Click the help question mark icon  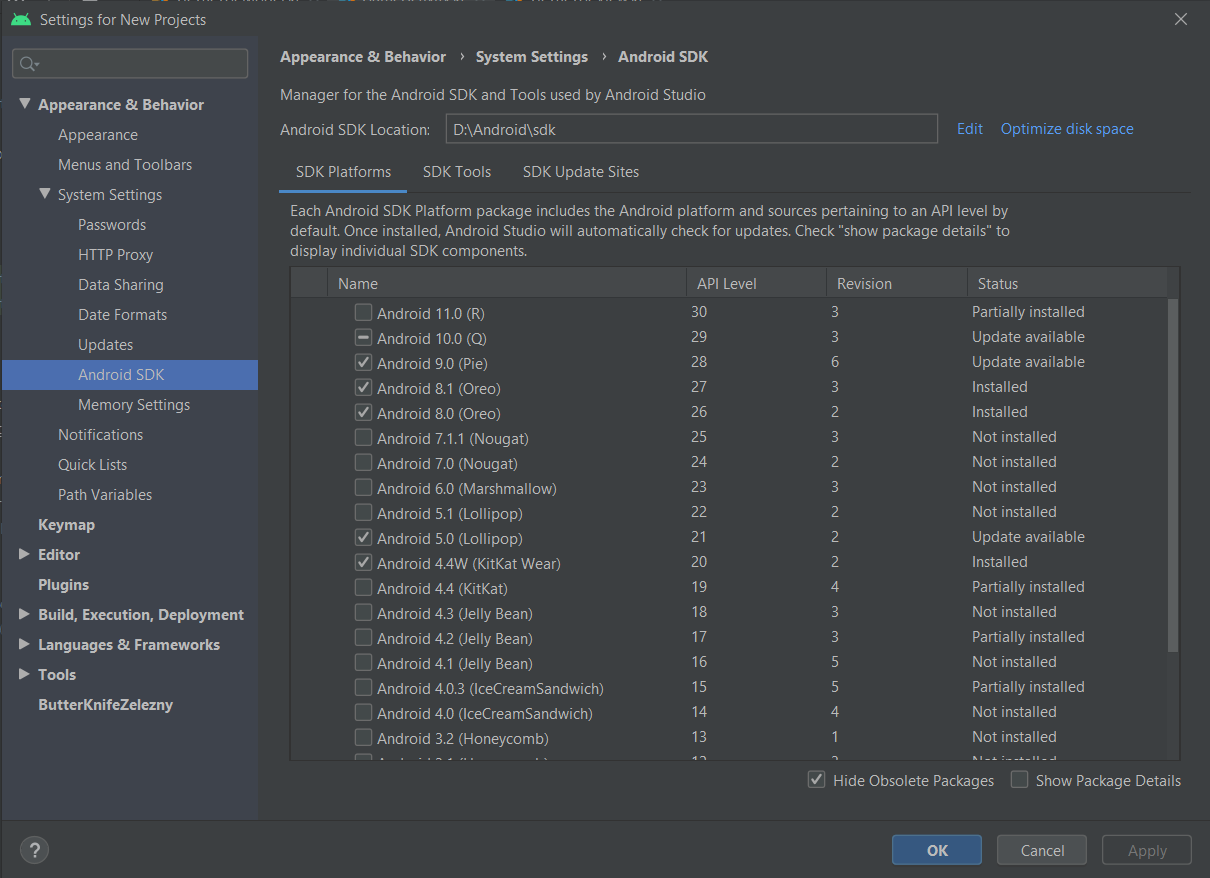[34, 850]
